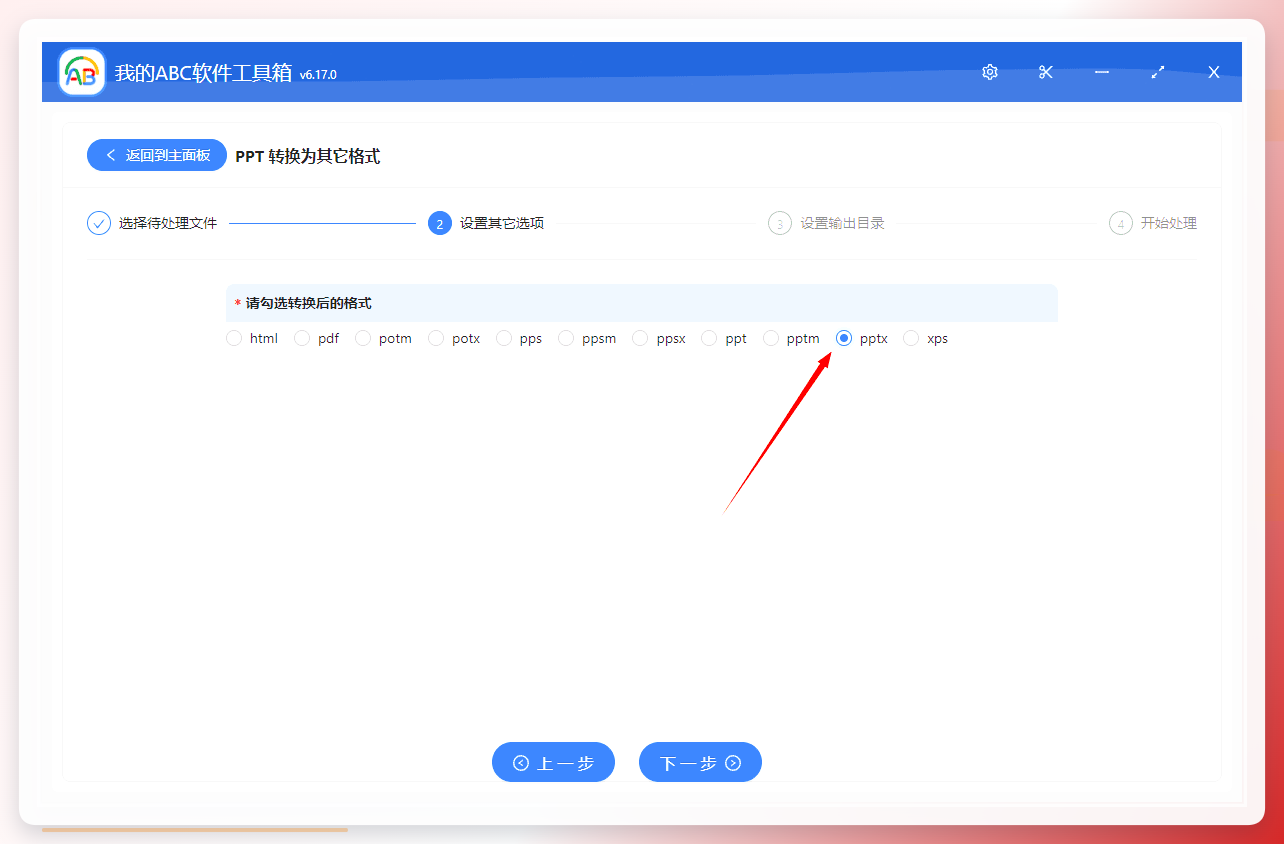Select the pptx format radio button

(844, 338)
